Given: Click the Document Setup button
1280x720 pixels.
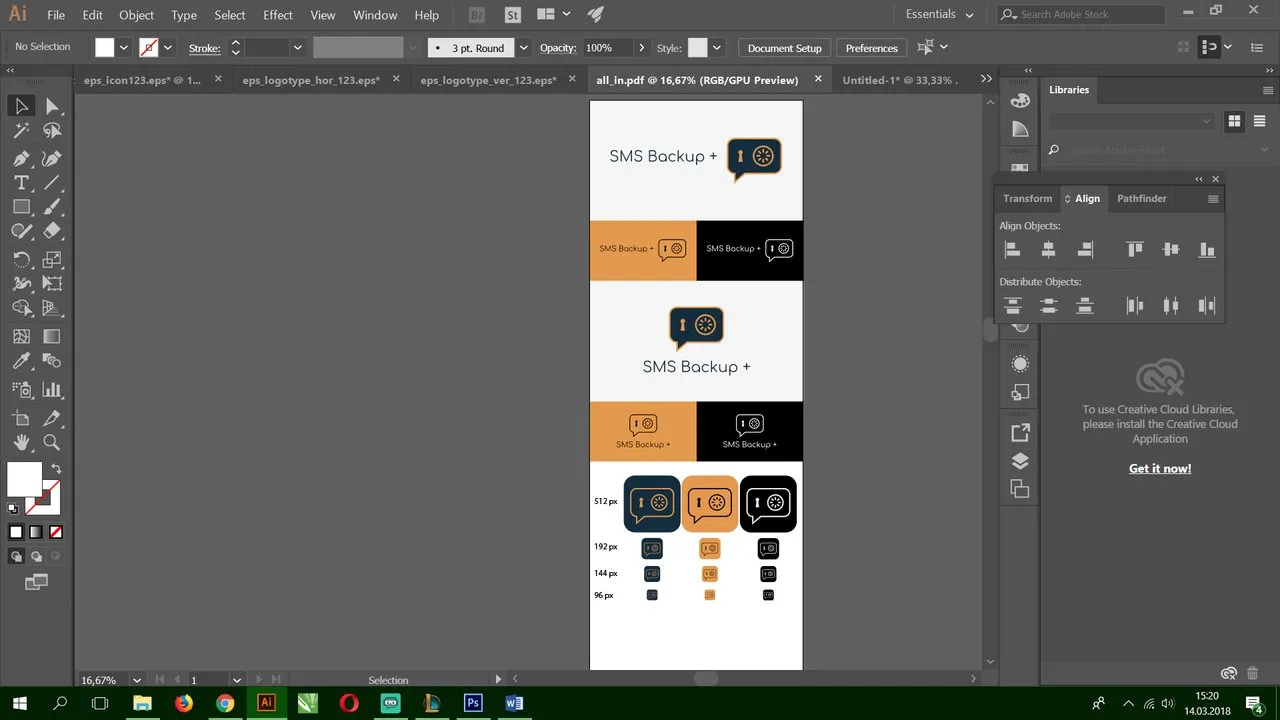Looking at the screenshot, I should coord(785,48).
